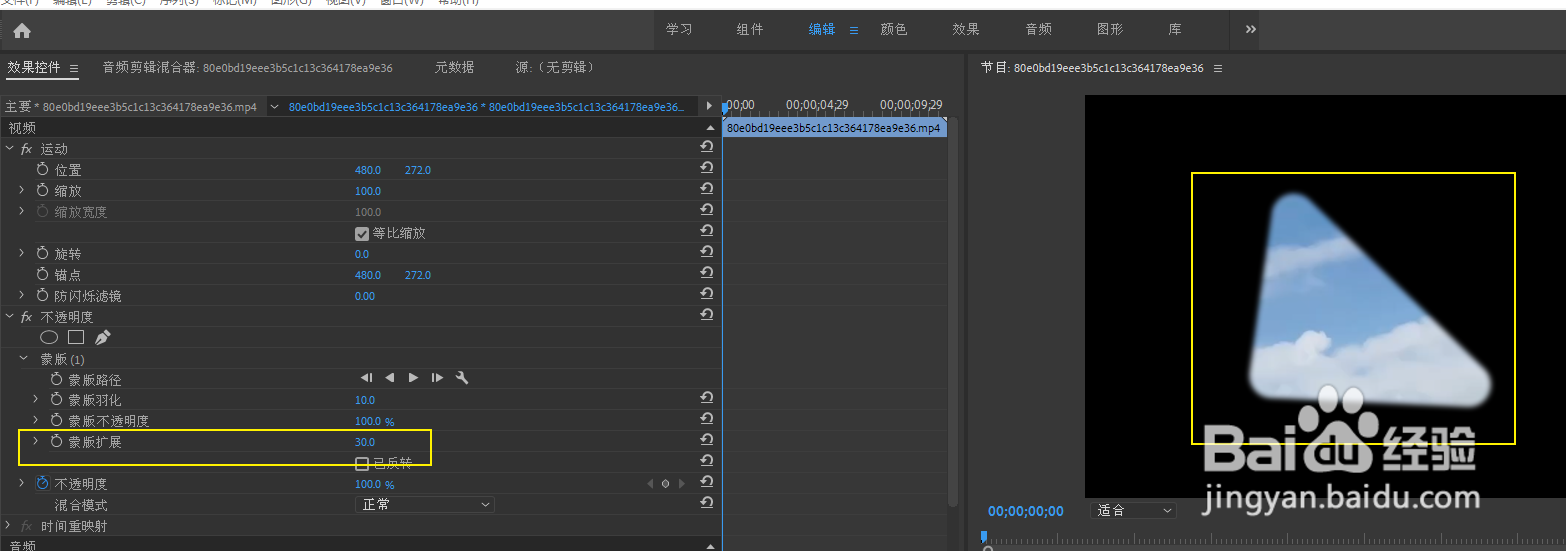Toggle animation stopwatch for 蒙版路径
This screenshot has width=1566, height=551.
pos(56,379)
